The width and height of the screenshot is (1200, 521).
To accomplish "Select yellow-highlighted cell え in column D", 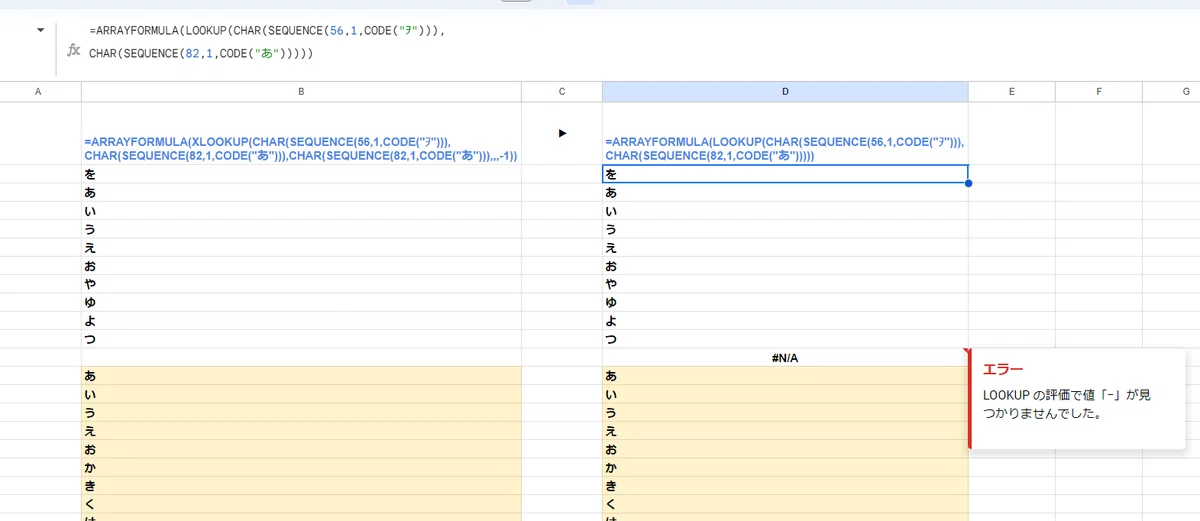I will [x=785, y=431].
